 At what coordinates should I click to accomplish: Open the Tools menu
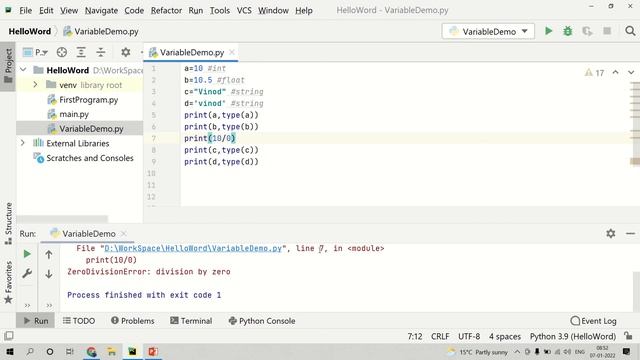[x=220, y=10]
